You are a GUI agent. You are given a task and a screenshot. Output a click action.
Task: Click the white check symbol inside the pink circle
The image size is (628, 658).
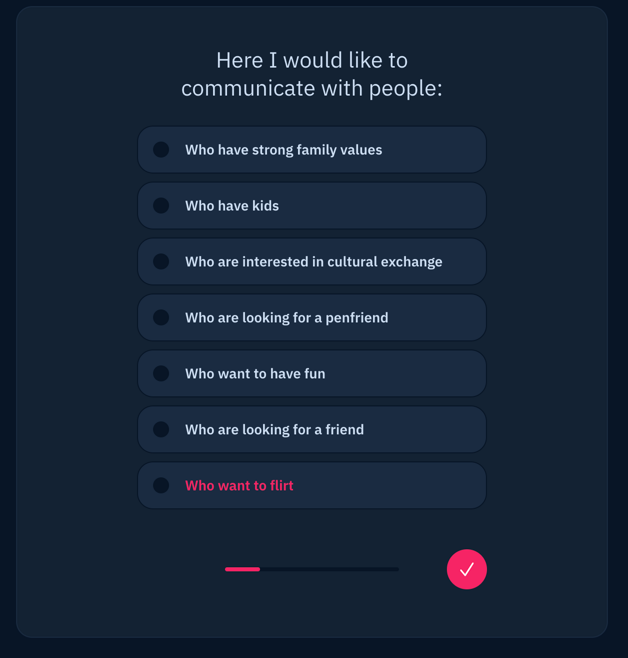[467, 570]
